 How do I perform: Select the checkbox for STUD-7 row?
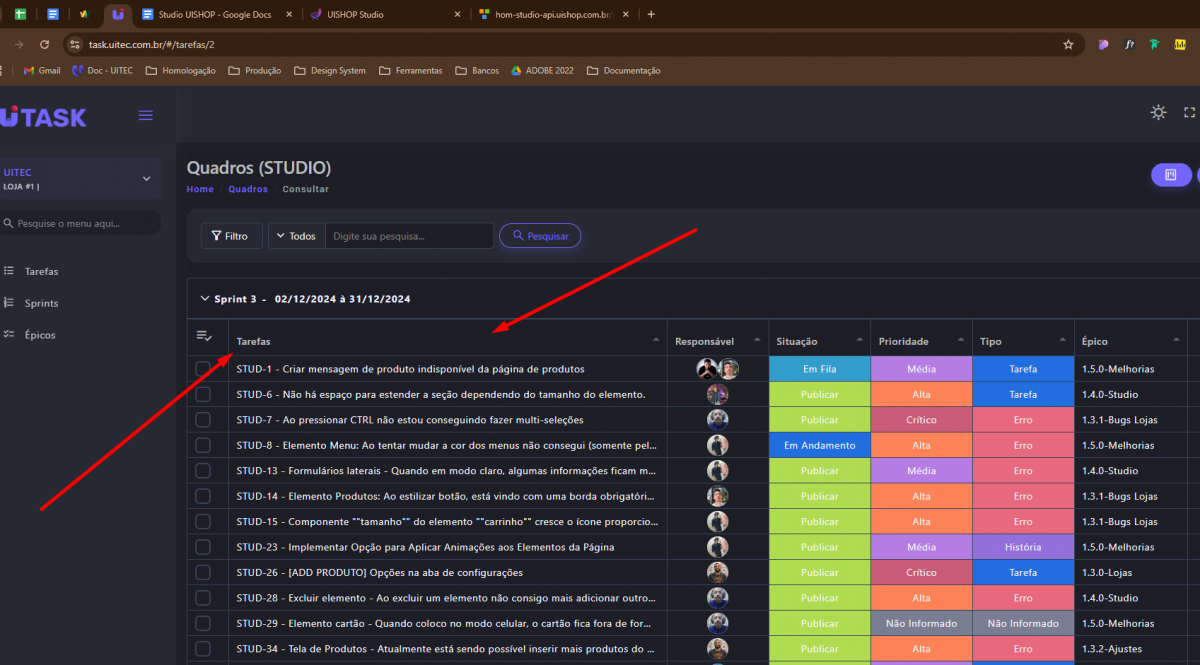coord(203,420)
